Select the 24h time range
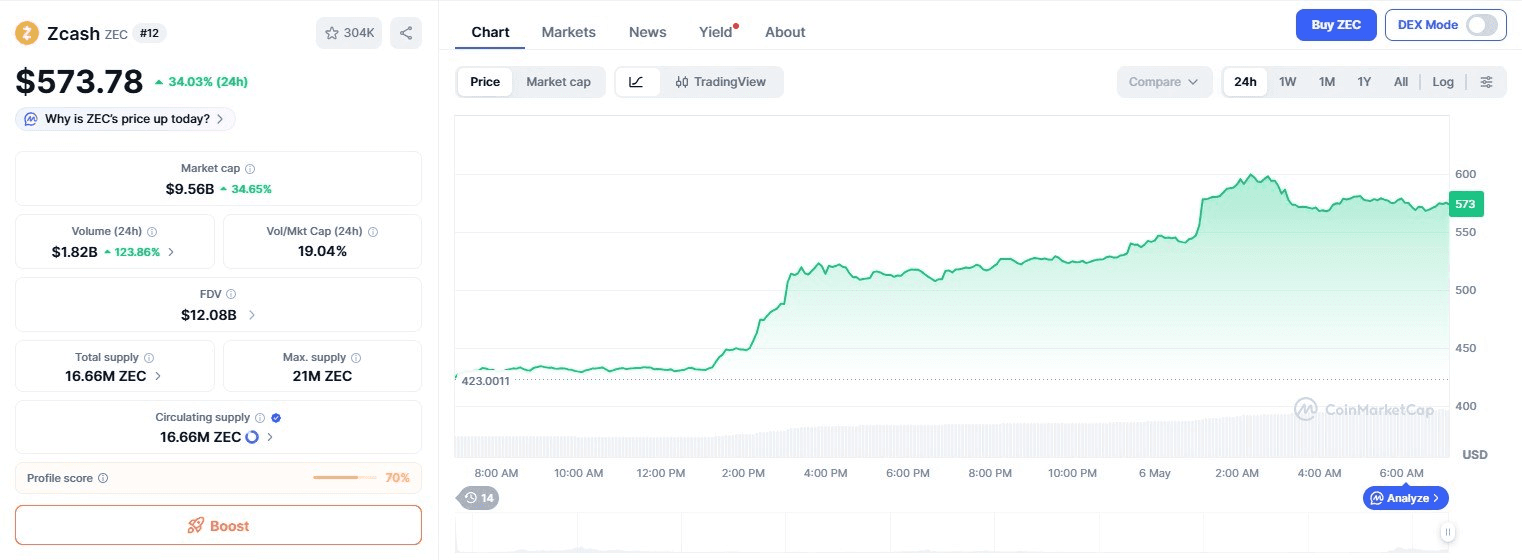 1245,82
